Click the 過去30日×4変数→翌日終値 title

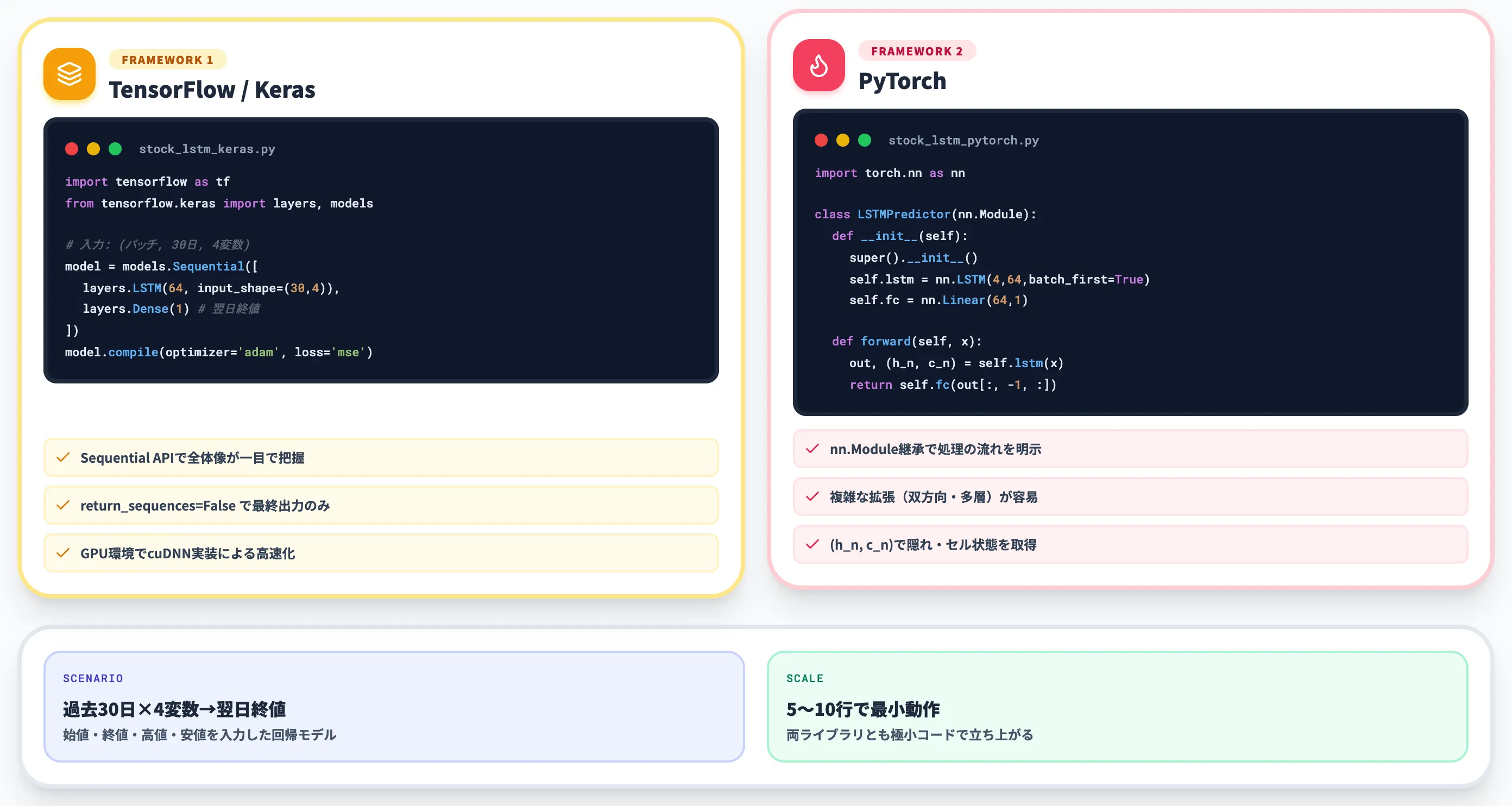click(174, 709)
